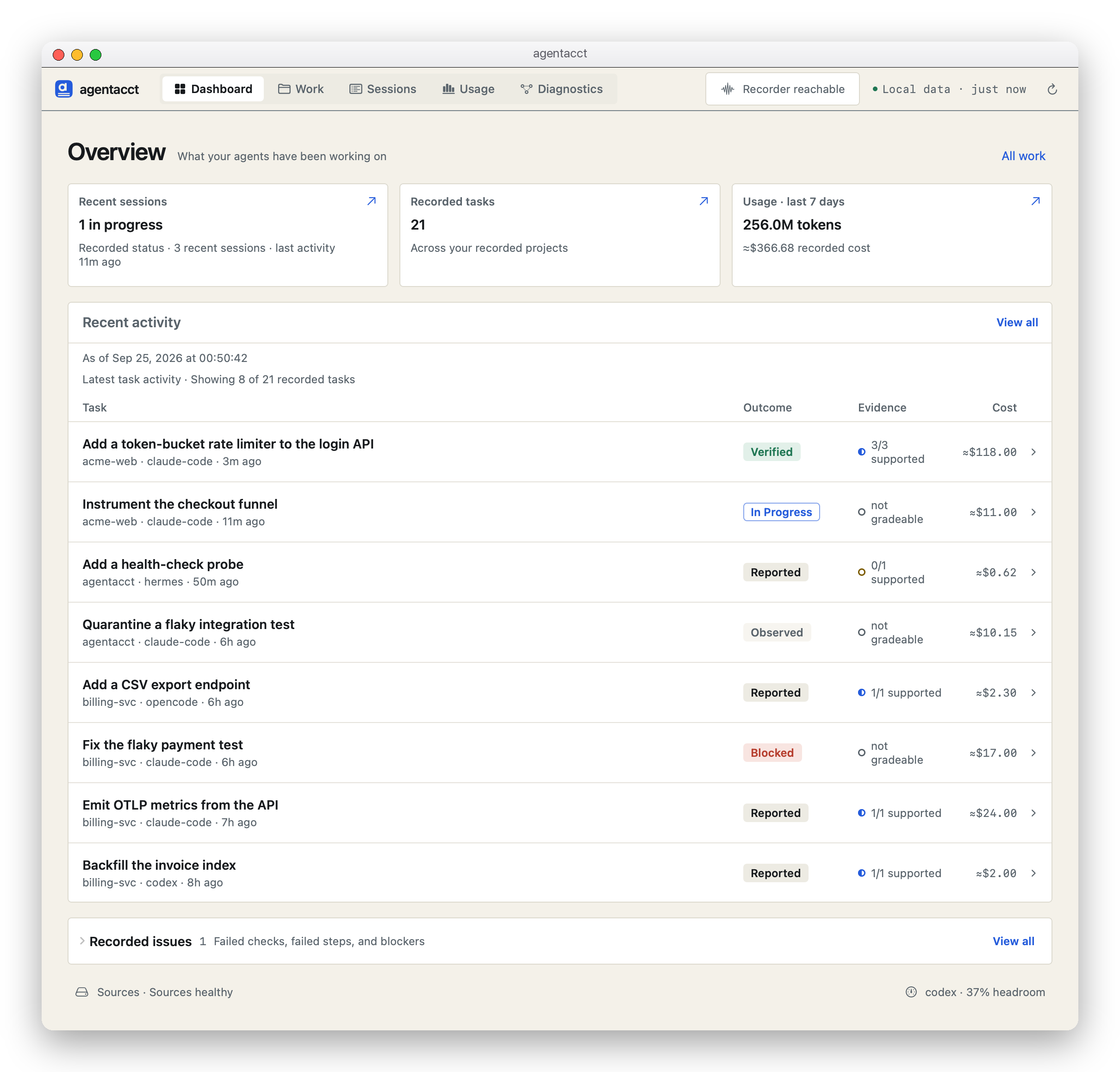Click evidence circle on checkout funnel row
Viewport: 1120px width, 1072px height.
861,512
